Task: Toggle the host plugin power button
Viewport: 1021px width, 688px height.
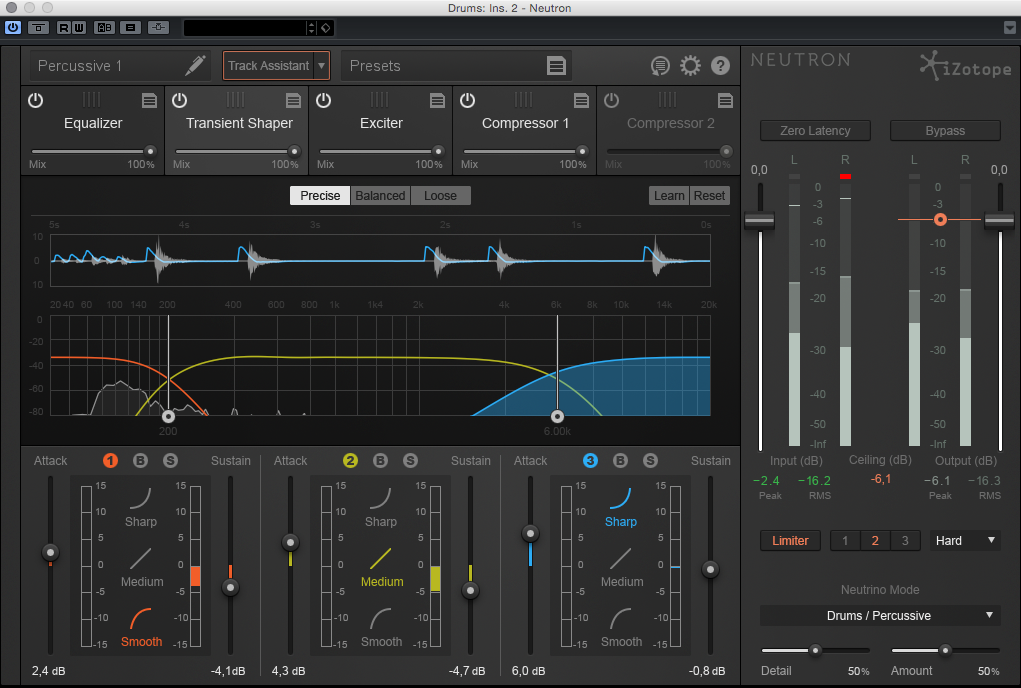Action: coord(13,27)
